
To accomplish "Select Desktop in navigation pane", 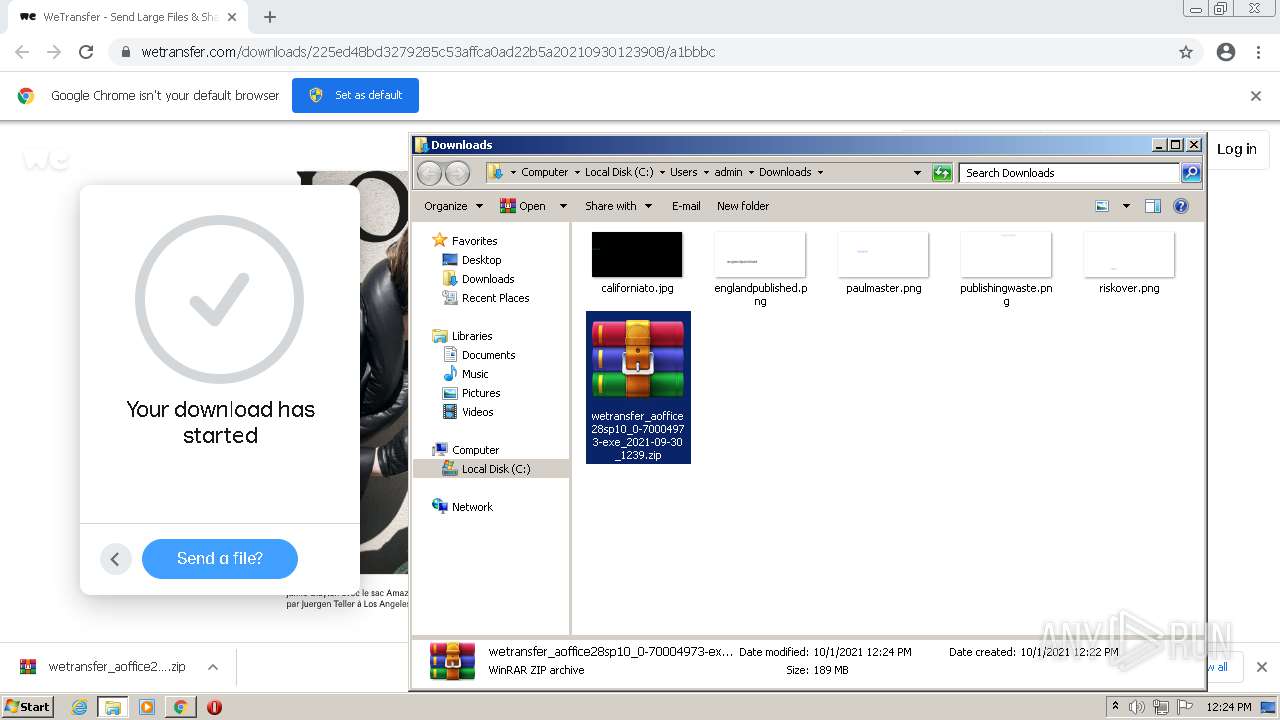I will click(x=481, y=260).
